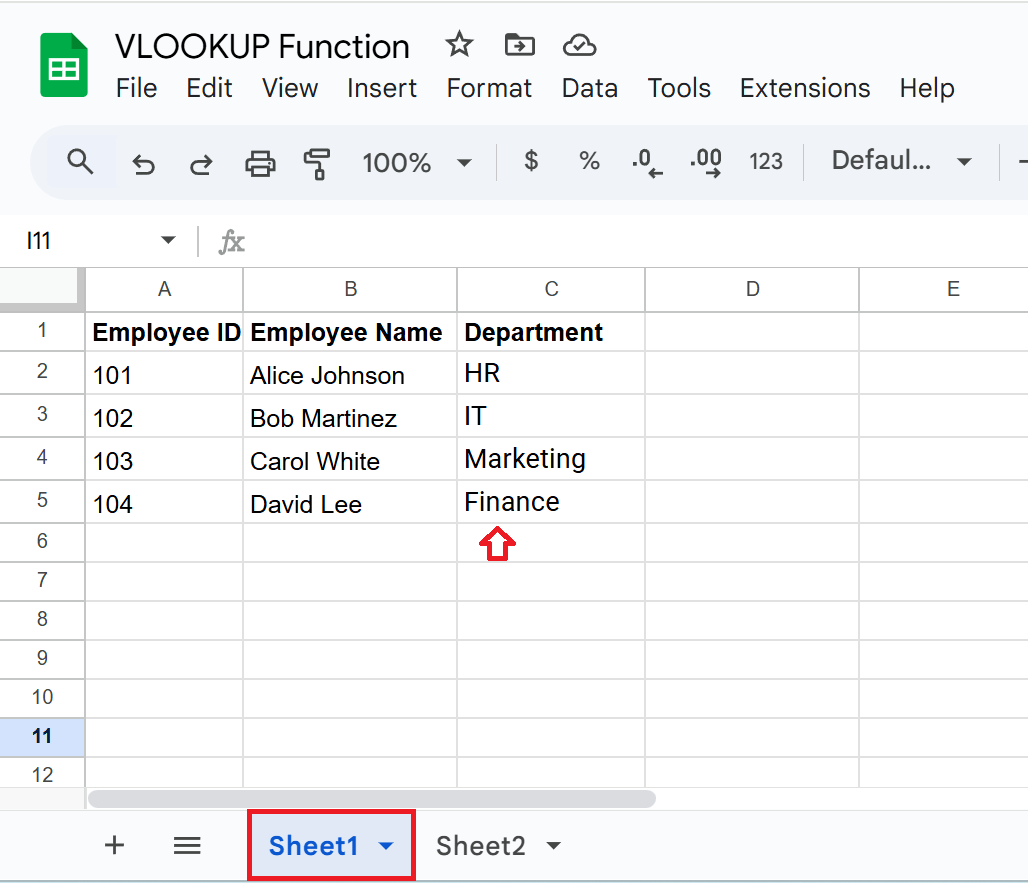Viewport: 1028px width, 883px height.
Task: Decrease decimal places
Action: (647, 161)
